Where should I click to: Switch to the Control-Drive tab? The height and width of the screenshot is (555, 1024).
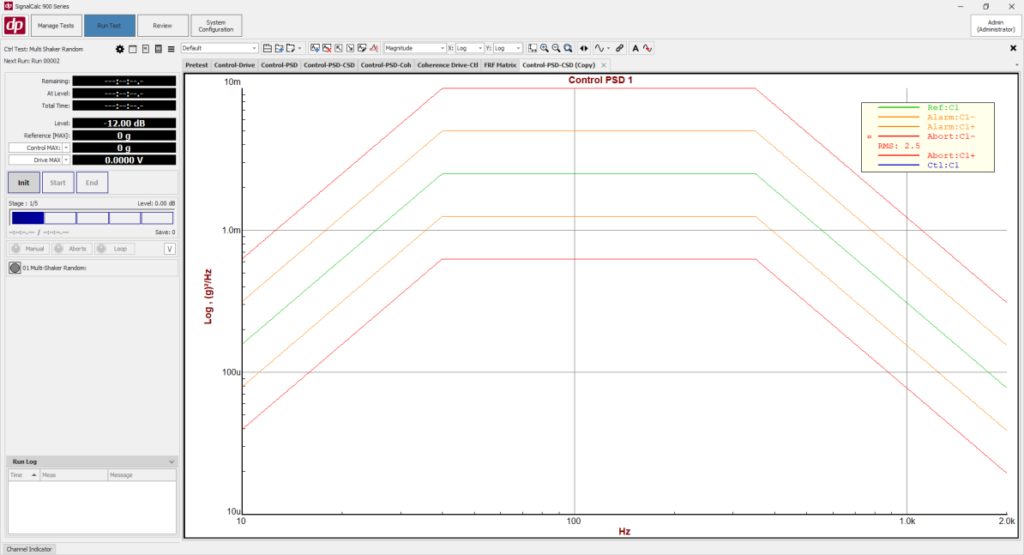click(x=234, y=65)
